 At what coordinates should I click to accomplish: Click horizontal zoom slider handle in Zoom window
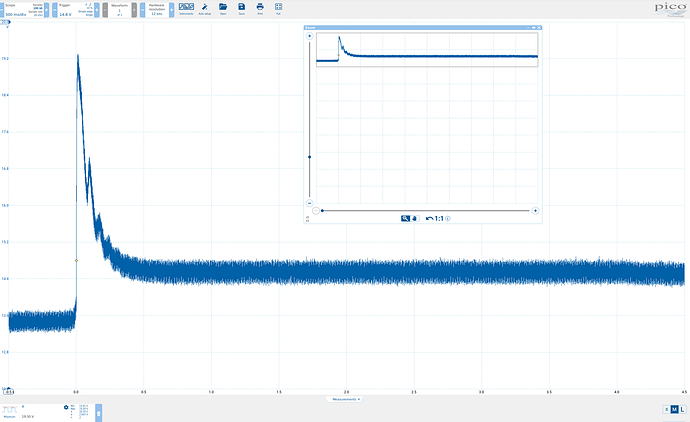pos(323,211)
